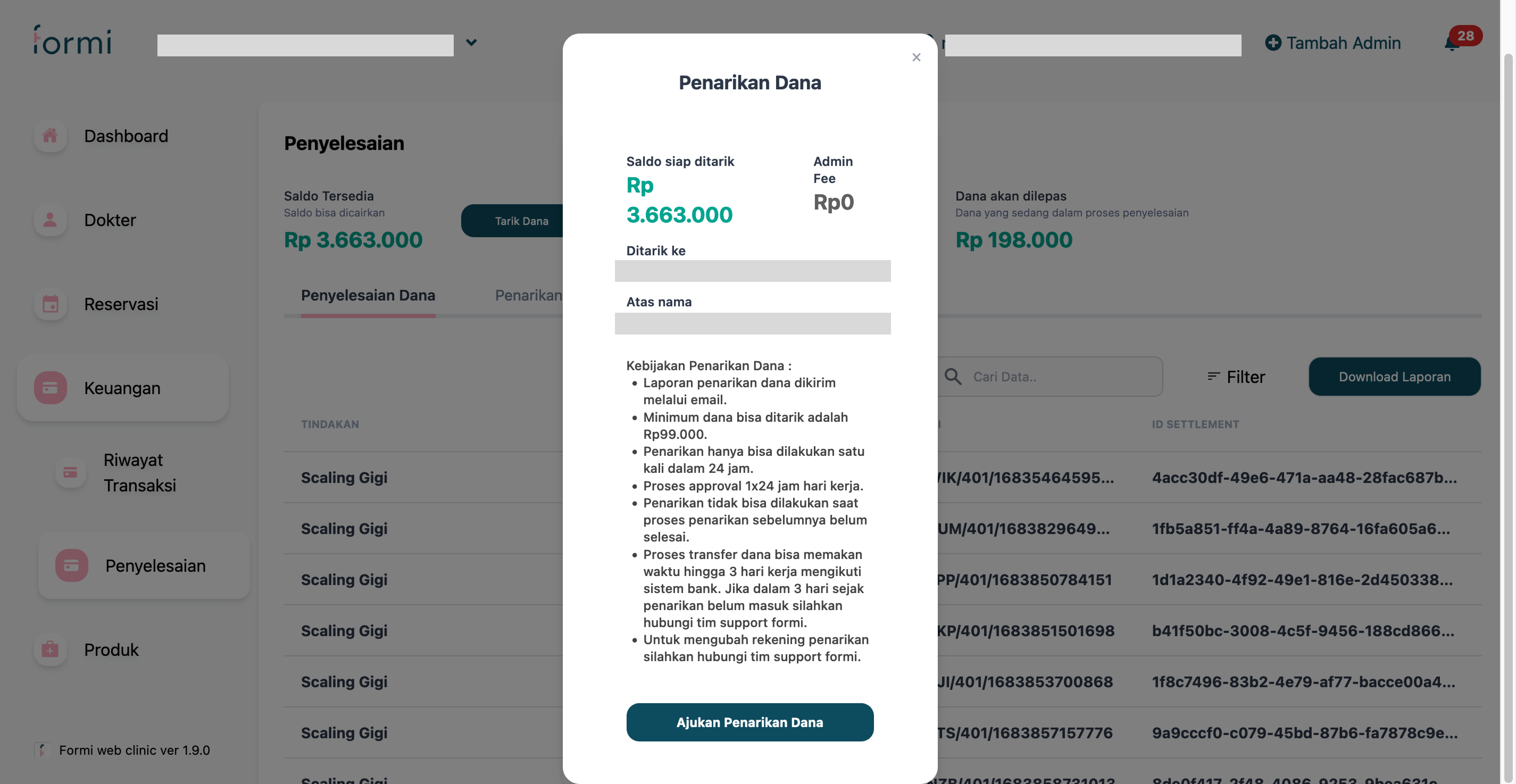The image size is (1516, 784).
Task: Click the Dashboard home icon
Action: (x=50, y=136)
